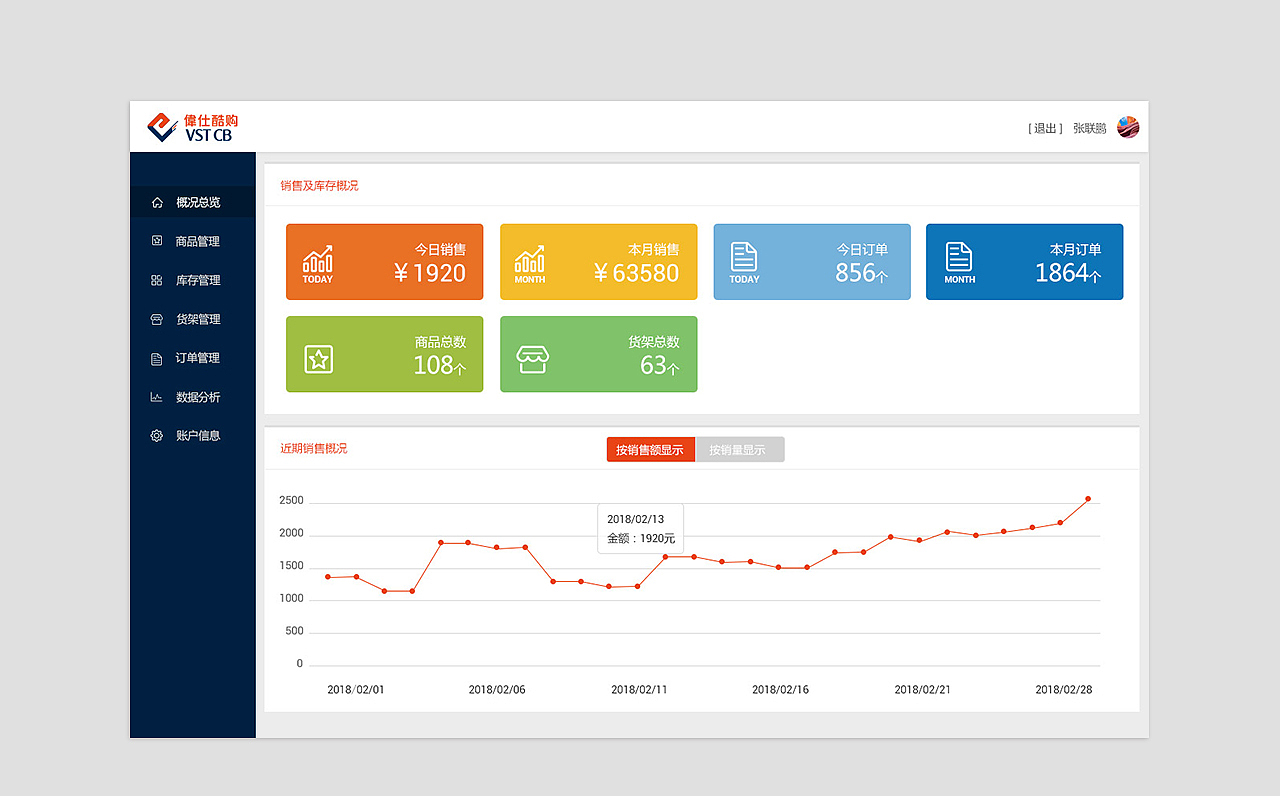Click the store icon on 货架总数 card

[x=532, y=360]
